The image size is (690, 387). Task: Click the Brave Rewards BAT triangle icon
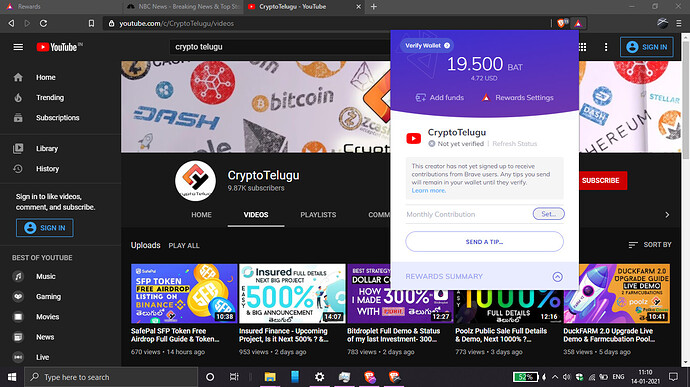[578, 23]
